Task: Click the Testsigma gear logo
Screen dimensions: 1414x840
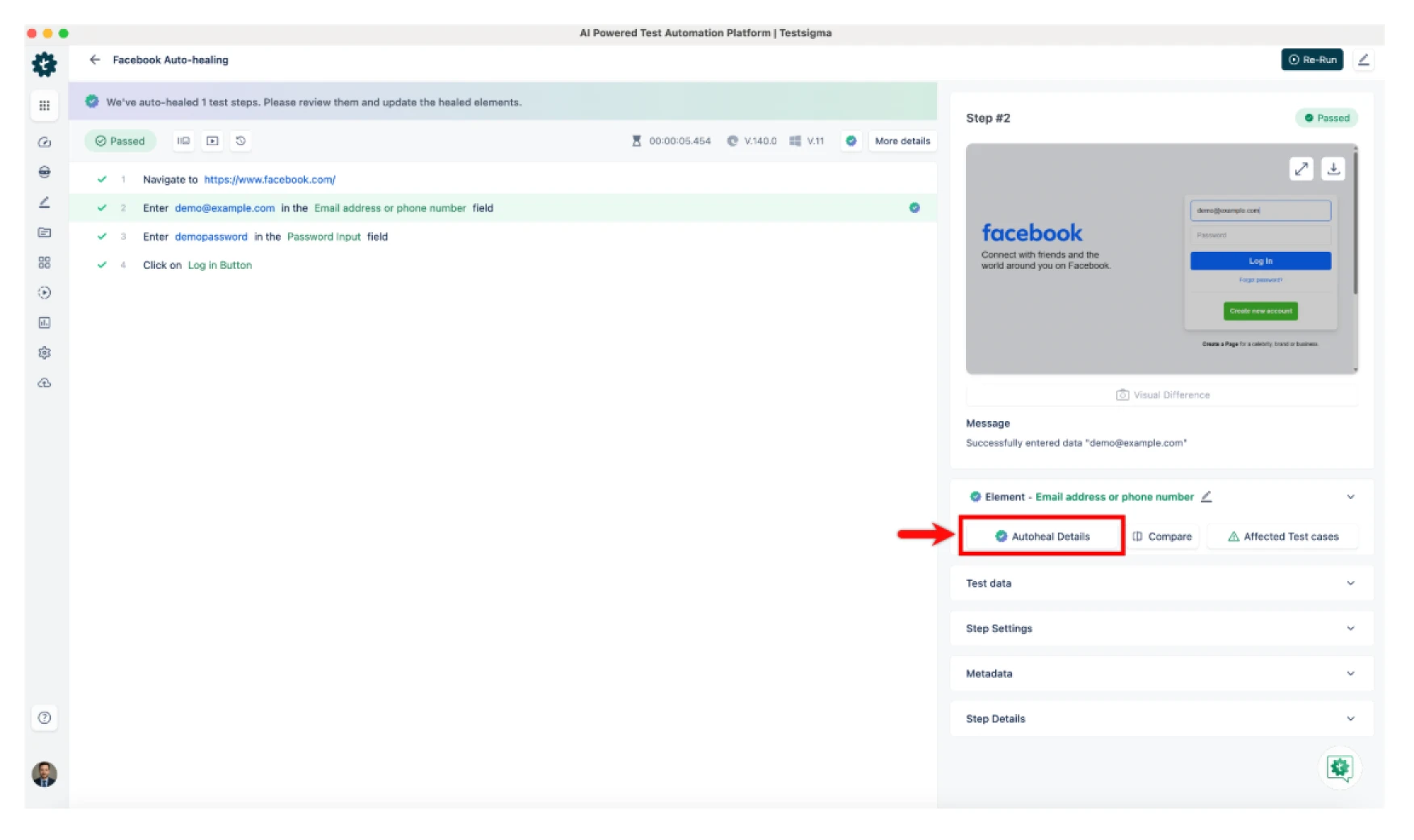Action: (44, 64)
